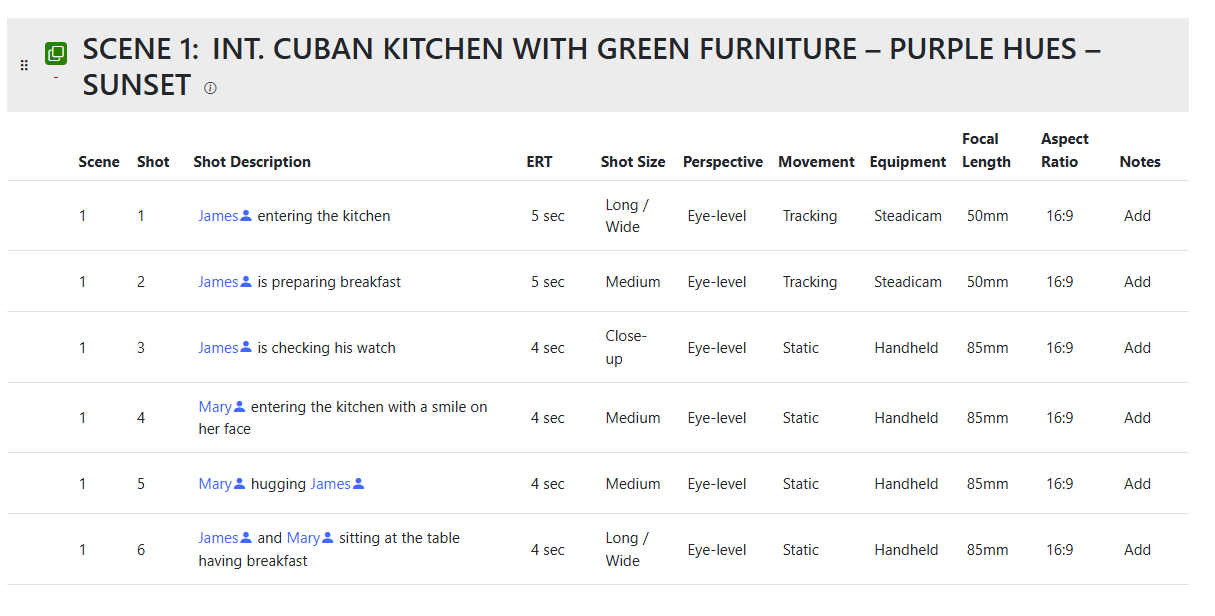The width and height of the screenshot is (1215, 616).
Task: Click the person icon beside James in shot 1
Action: (x=246, y=216)
